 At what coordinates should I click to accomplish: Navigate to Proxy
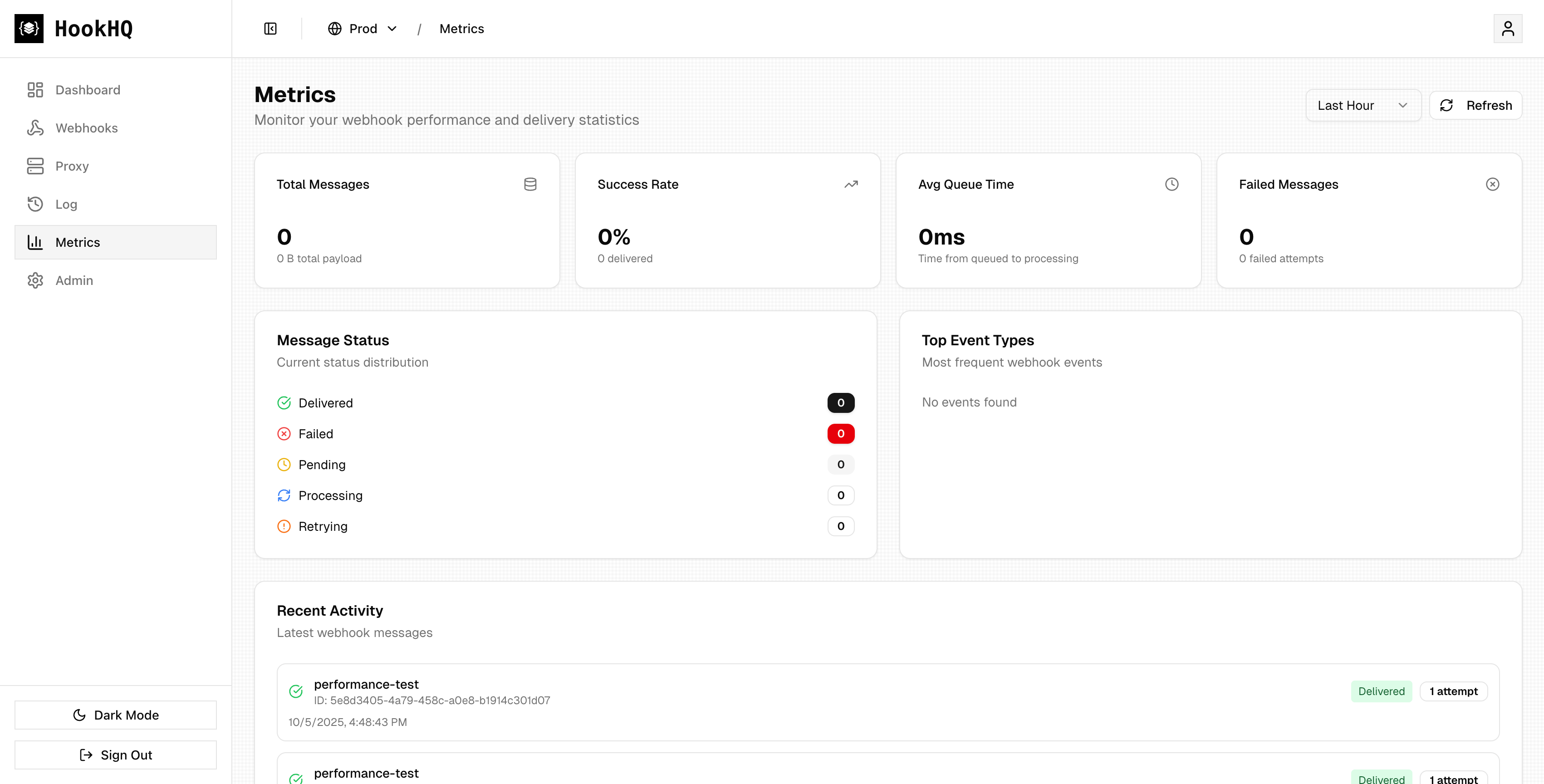(x=116, y=166)
